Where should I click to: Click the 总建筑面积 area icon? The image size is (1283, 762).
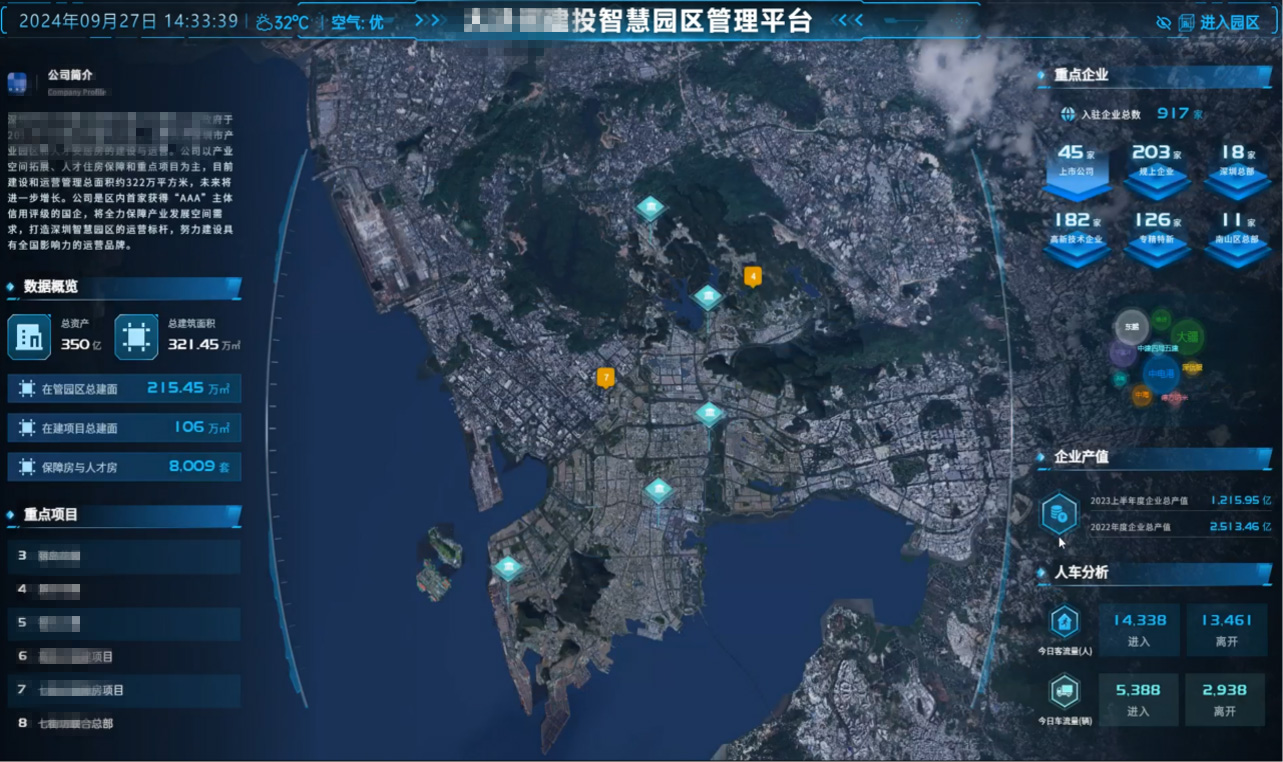[136, 337]
